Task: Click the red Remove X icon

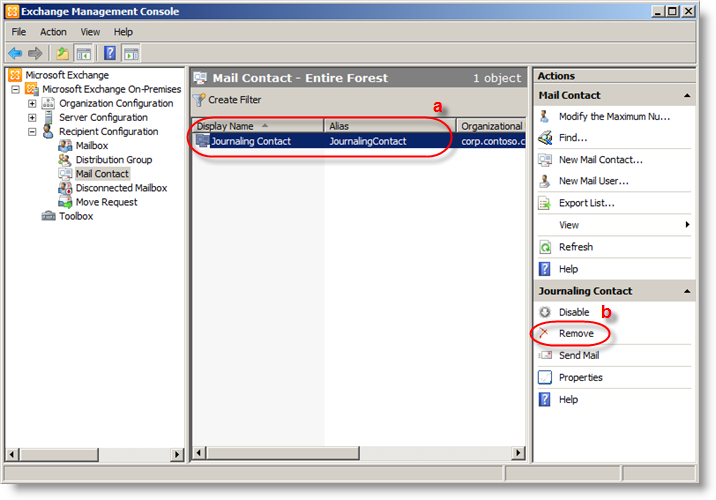Action: pyautogui.click(x=544, y=333)
